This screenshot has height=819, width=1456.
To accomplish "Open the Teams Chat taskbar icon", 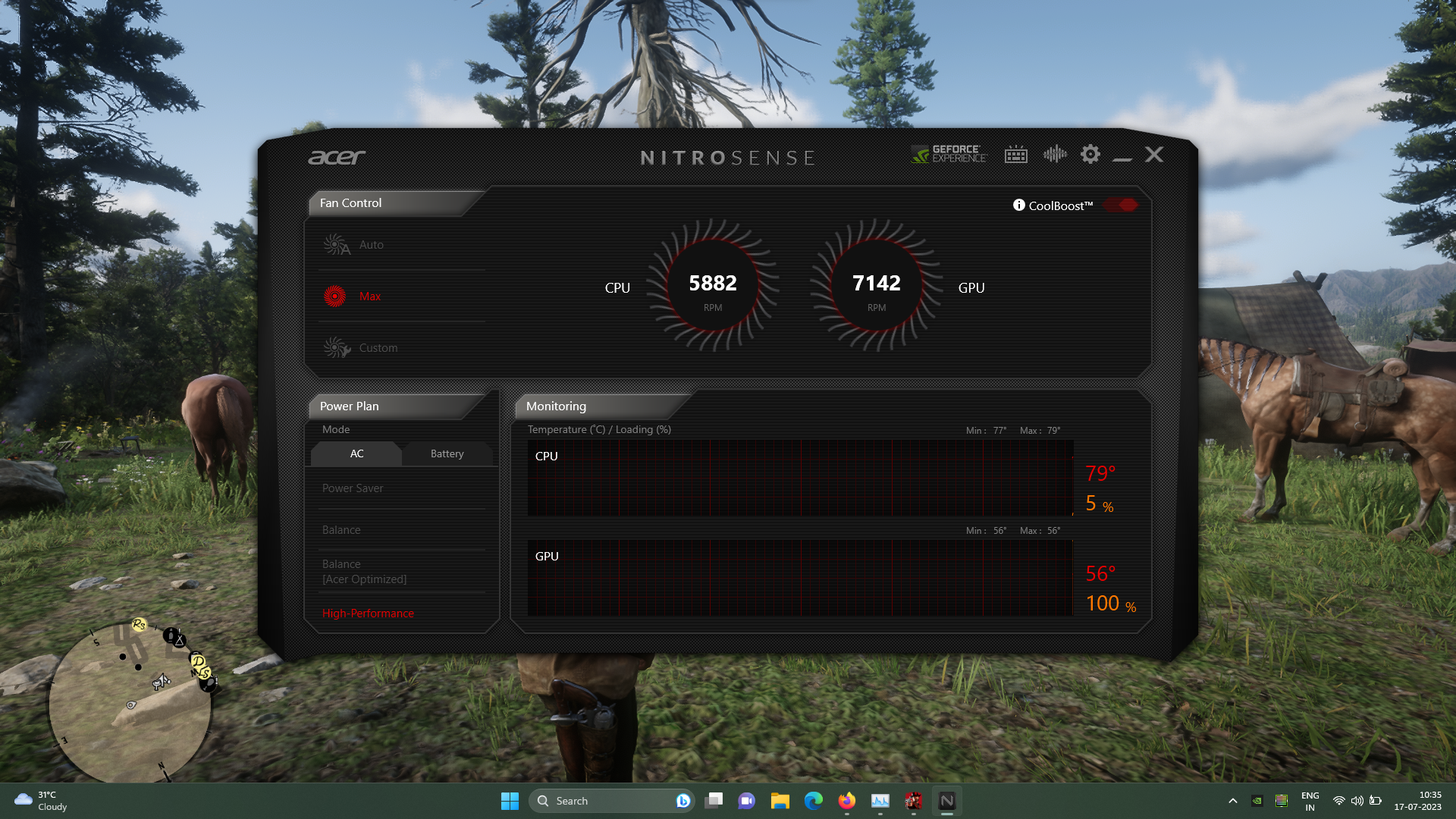I will click(x=747, y=801).
